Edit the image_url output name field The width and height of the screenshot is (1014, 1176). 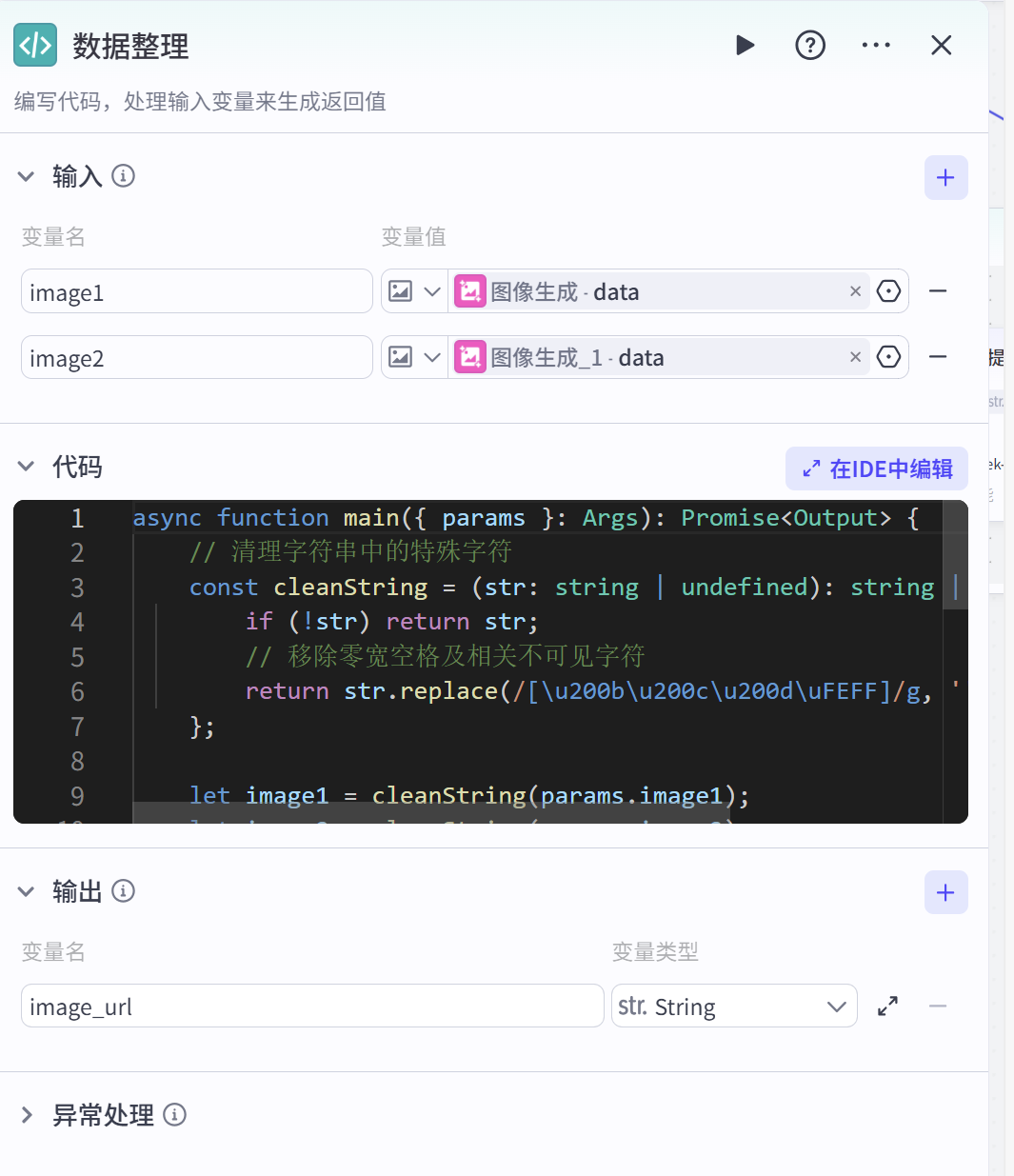[312, 1006]
